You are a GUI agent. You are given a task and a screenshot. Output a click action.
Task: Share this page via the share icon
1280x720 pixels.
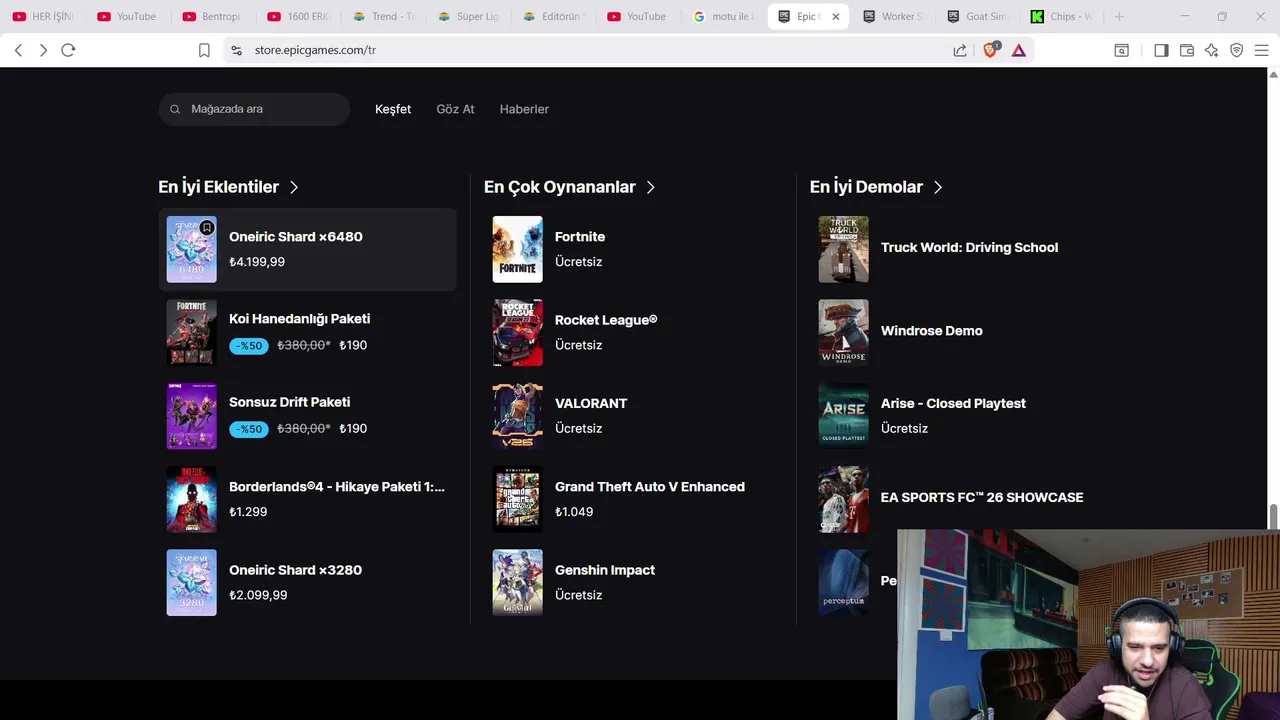(x=960, y=50)
